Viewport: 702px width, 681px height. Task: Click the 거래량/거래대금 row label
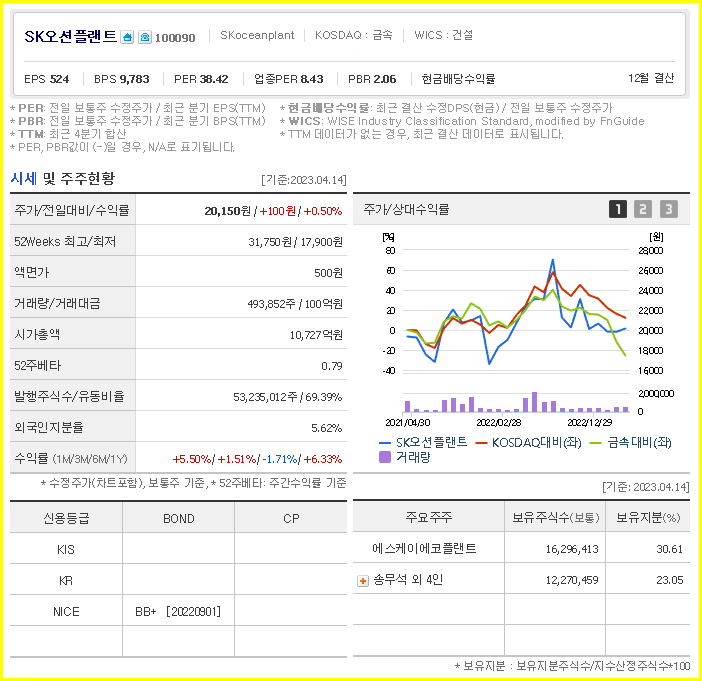point(57,304)
